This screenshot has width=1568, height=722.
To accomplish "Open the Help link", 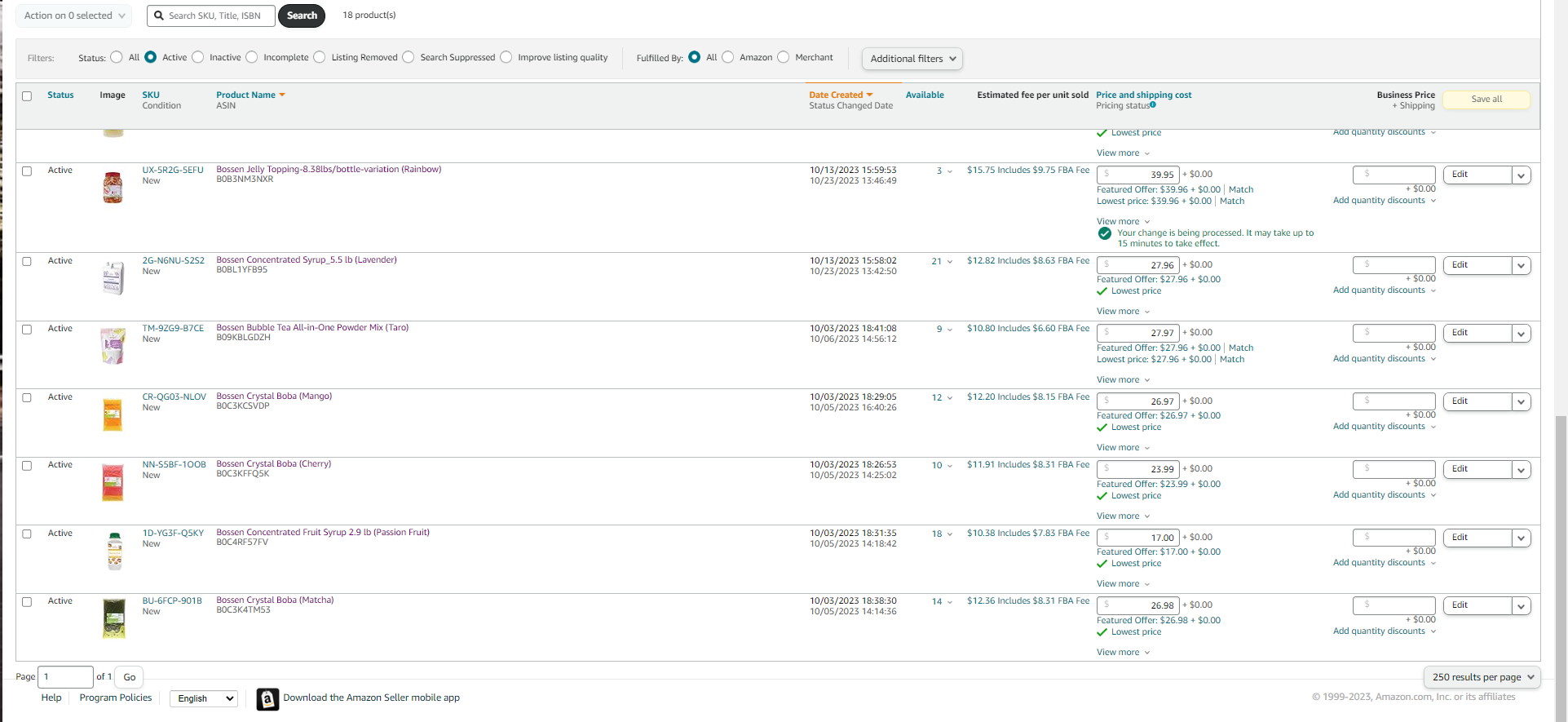I will click(51, 698).
